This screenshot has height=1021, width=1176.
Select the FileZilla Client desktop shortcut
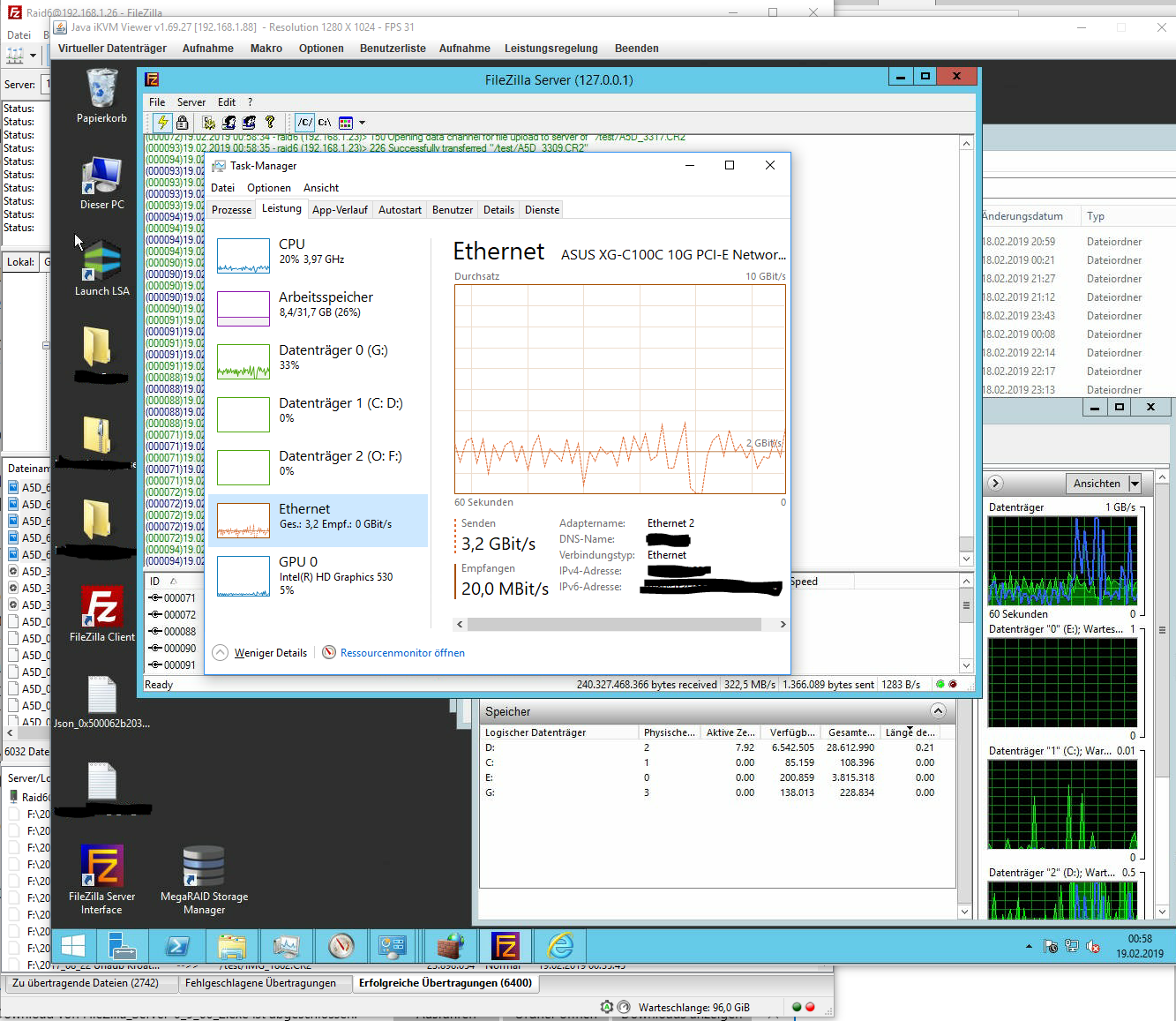[101, 614]
